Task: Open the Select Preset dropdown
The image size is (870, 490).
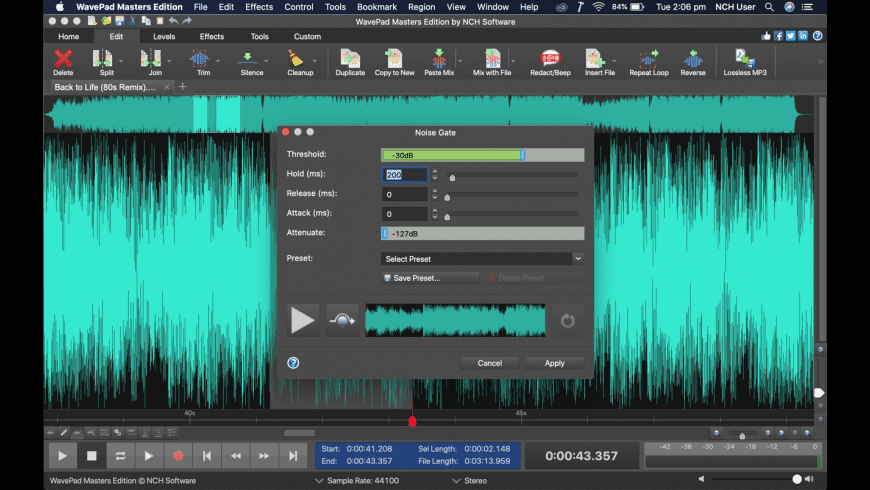Action: pyautogui.click(x=482, y=259)
